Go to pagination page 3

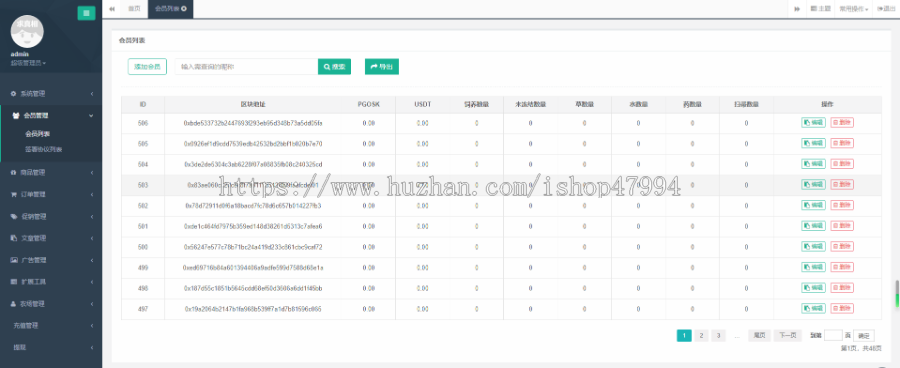(x=718, y=336)
